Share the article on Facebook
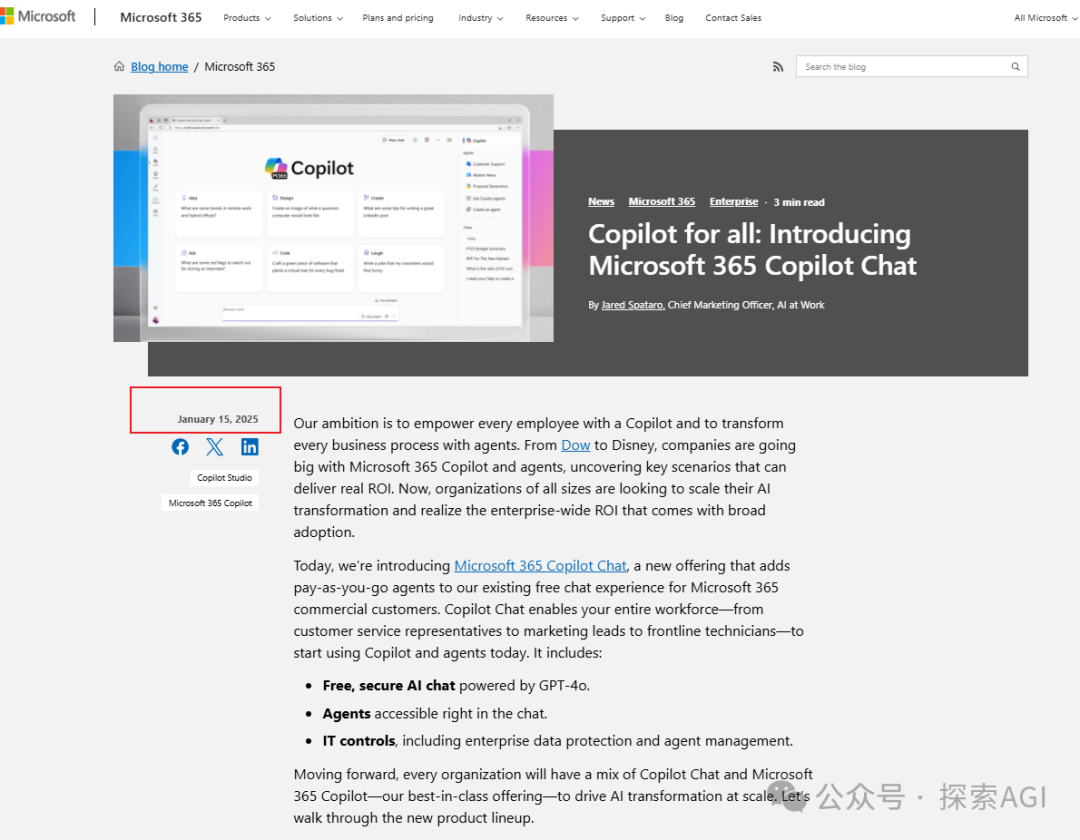The image size is (1080, 840). tap(180, 447)
